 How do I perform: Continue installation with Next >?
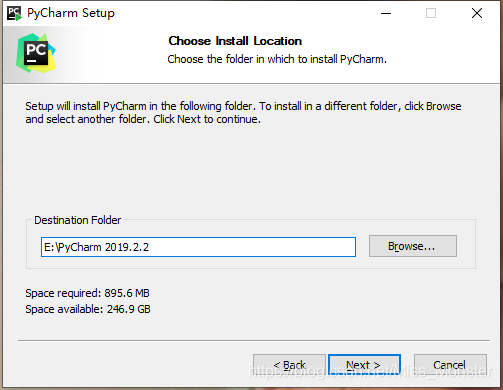coord(364,365)
